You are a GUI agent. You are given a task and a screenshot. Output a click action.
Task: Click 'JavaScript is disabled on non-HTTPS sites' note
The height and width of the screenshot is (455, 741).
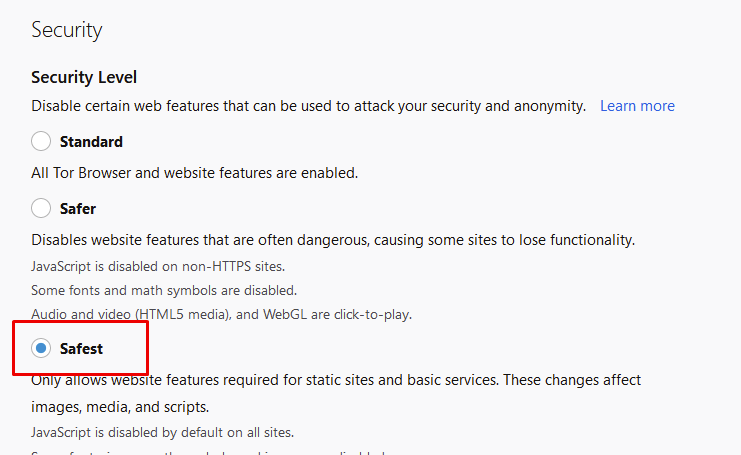click(158, 266)
